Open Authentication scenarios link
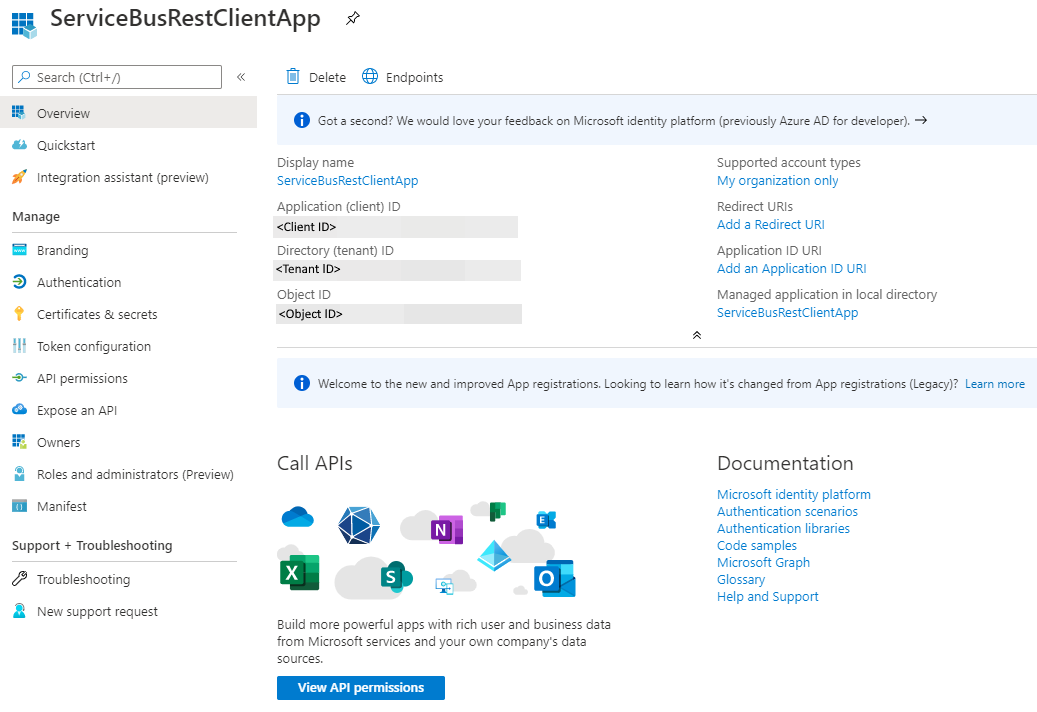 (787, 512)
